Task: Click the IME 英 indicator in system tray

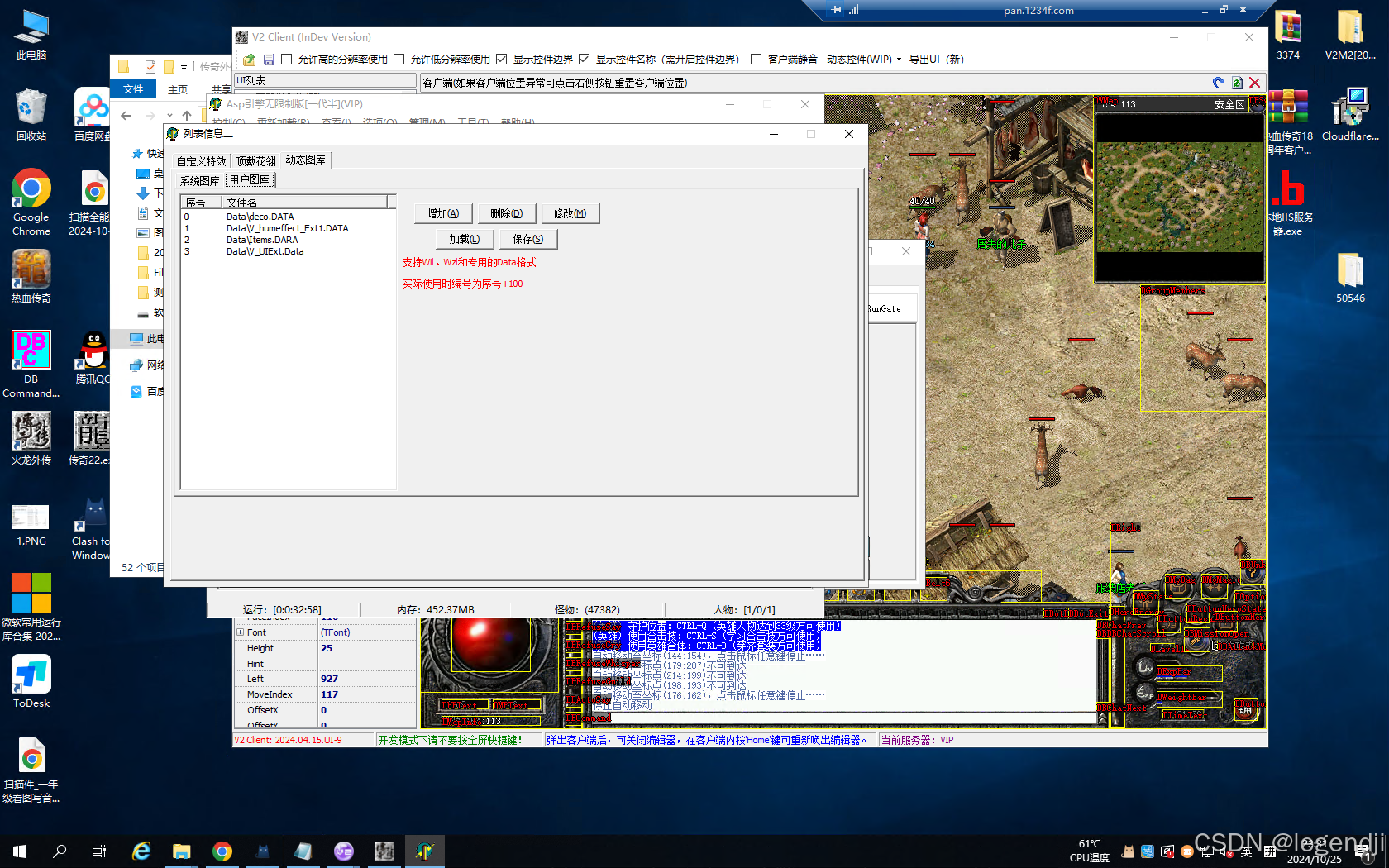Action: [x=1245, y=851]
